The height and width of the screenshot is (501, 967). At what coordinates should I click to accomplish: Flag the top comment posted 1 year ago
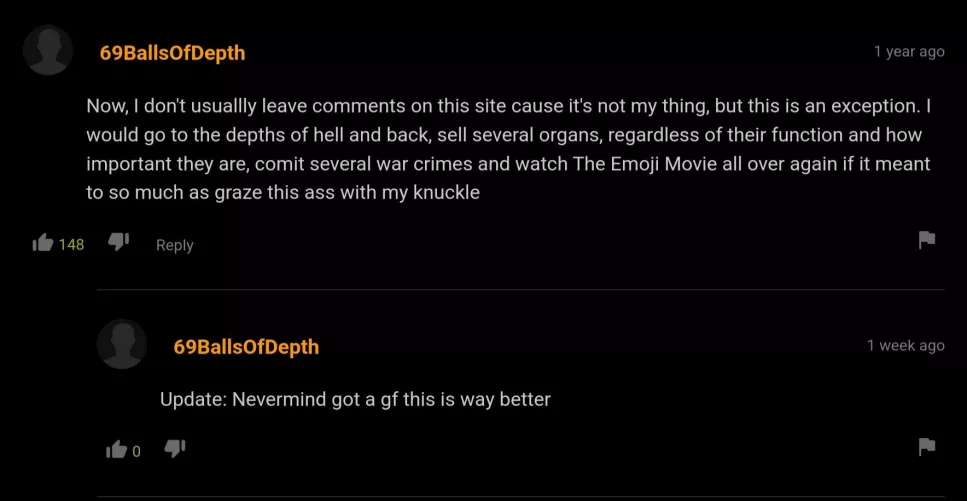point(927,239)
